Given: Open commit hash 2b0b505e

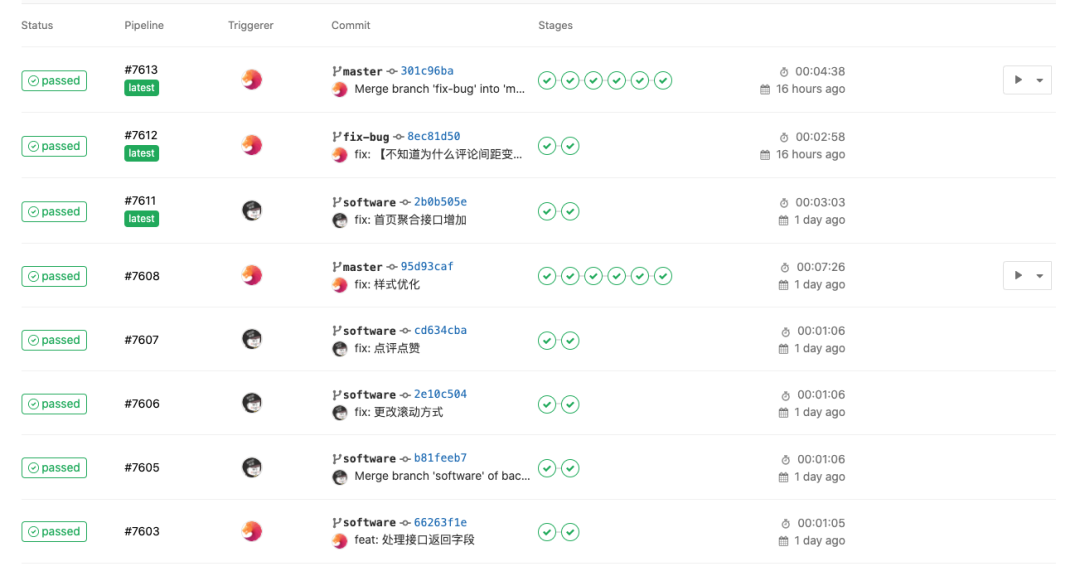Looking at the screenshot, I should click(x=440, y=202).
